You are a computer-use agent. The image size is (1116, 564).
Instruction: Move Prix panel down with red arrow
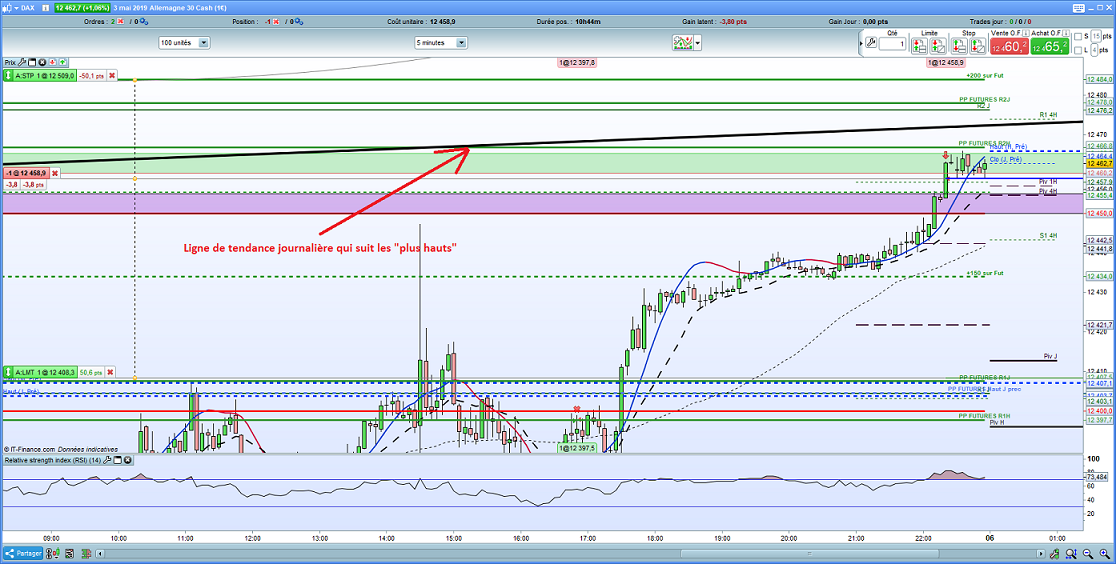(x=53, y=63)
